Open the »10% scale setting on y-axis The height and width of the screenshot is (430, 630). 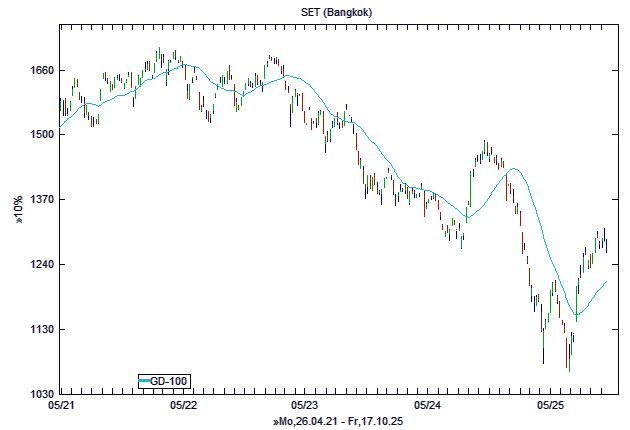(x=18, y=209)
